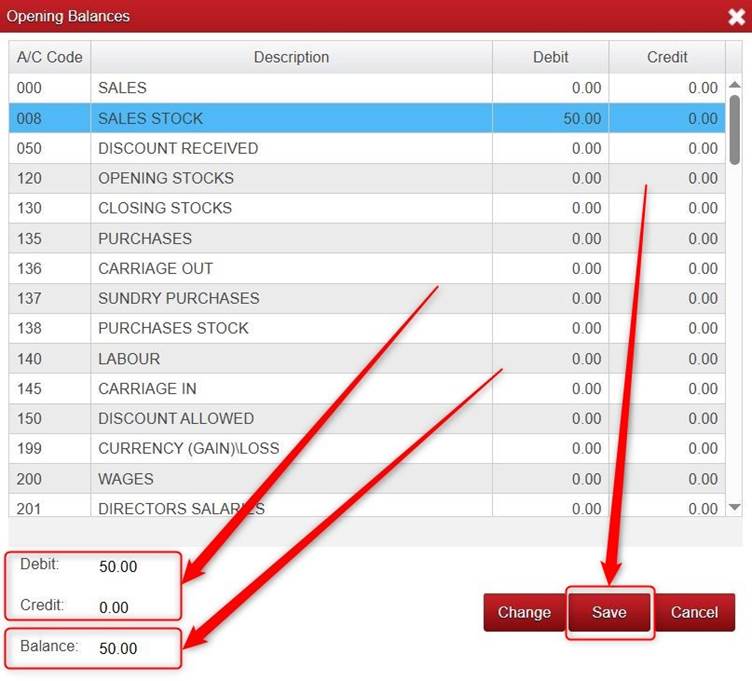Click the debit cell of OPENING STOCKS row
Image resolution: width=752 pixels, height=681 pixels.
point(551,178)
